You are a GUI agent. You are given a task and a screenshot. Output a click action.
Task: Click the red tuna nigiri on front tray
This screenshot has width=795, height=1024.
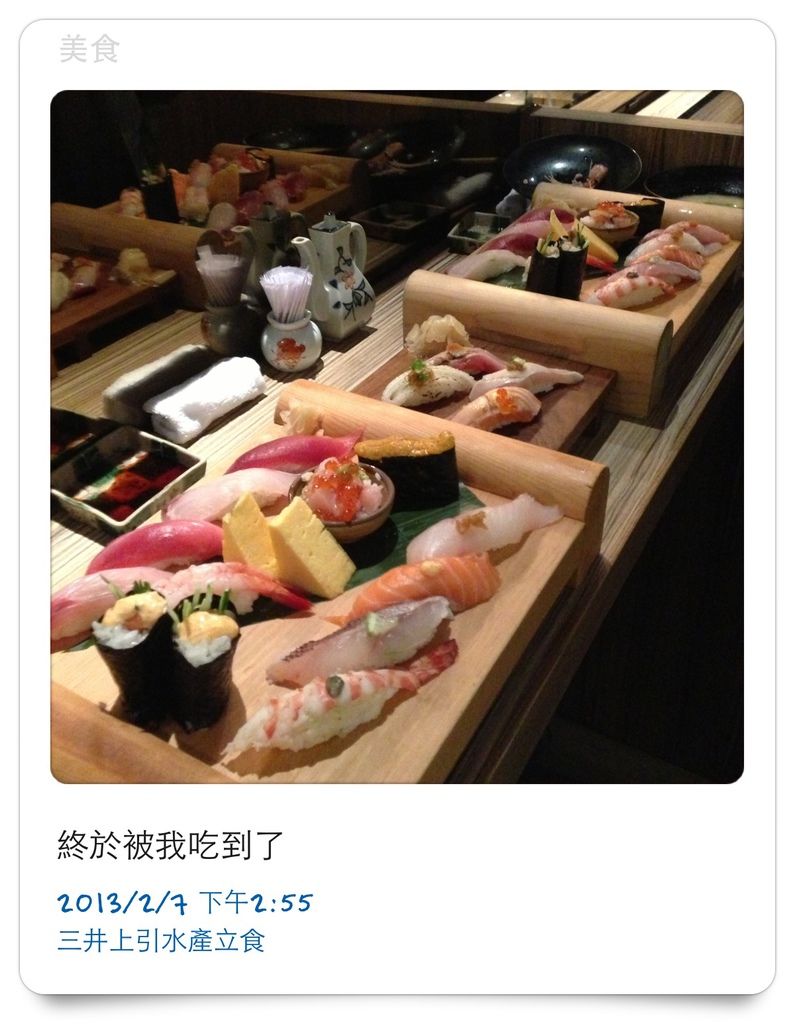pos(158,546)
